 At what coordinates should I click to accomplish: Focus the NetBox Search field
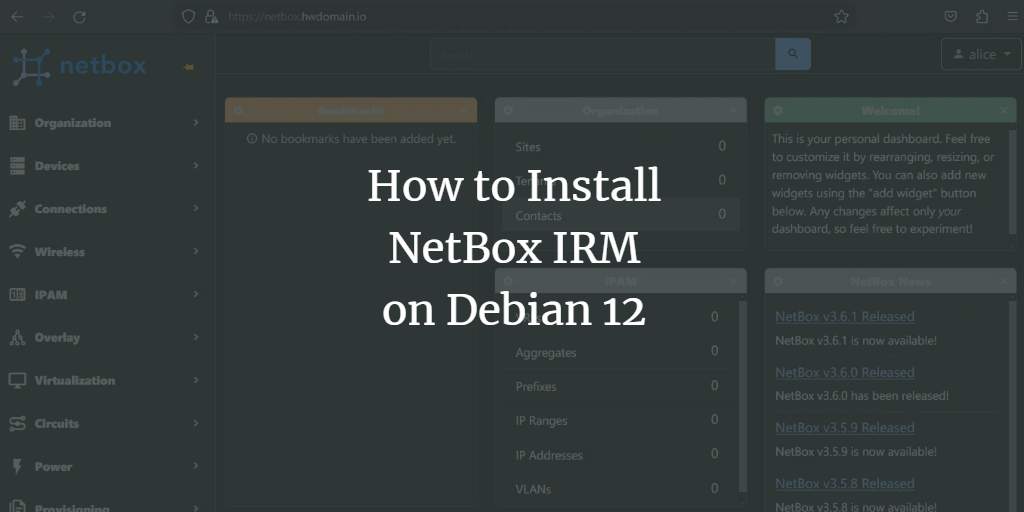coord(602,54)
